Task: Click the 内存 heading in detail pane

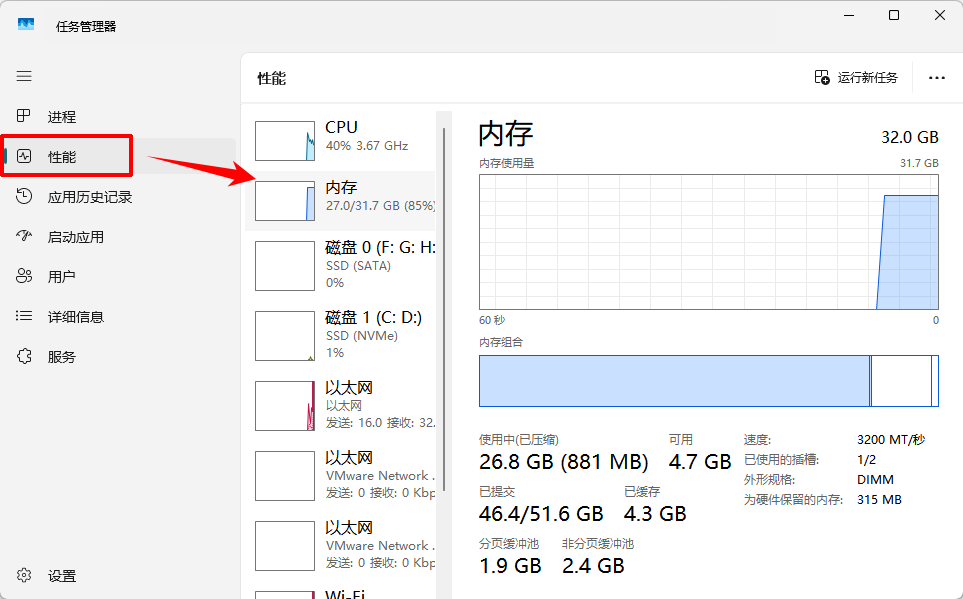Action: [x=505, y=133]
